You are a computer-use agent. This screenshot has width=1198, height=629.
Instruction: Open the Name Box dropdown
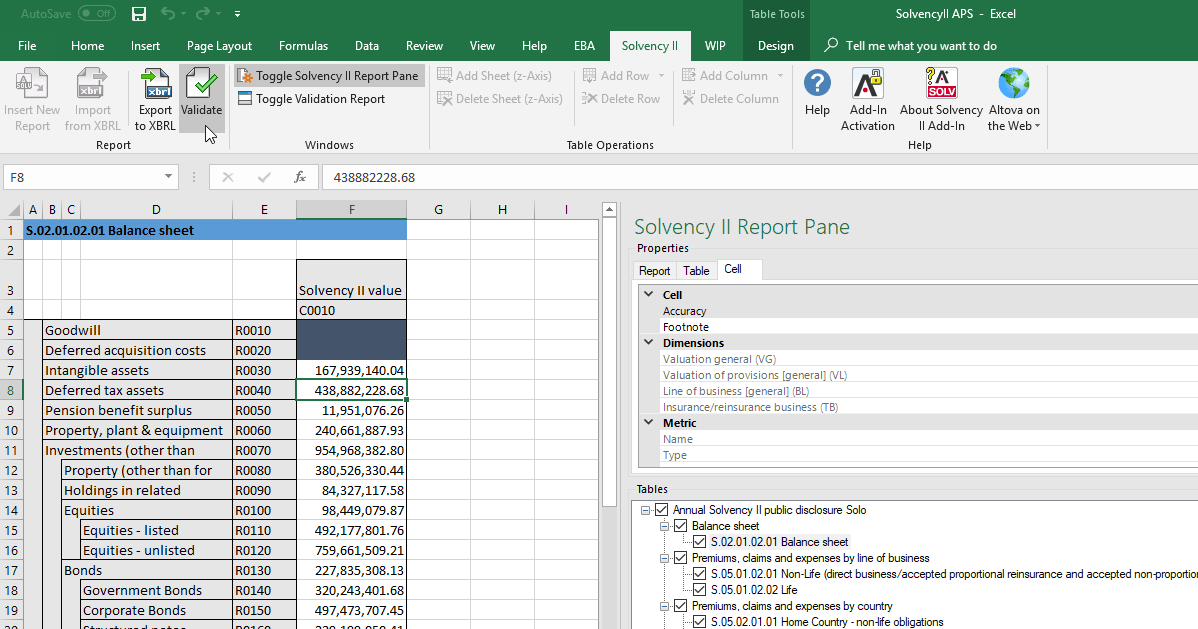tap(166, 175)
